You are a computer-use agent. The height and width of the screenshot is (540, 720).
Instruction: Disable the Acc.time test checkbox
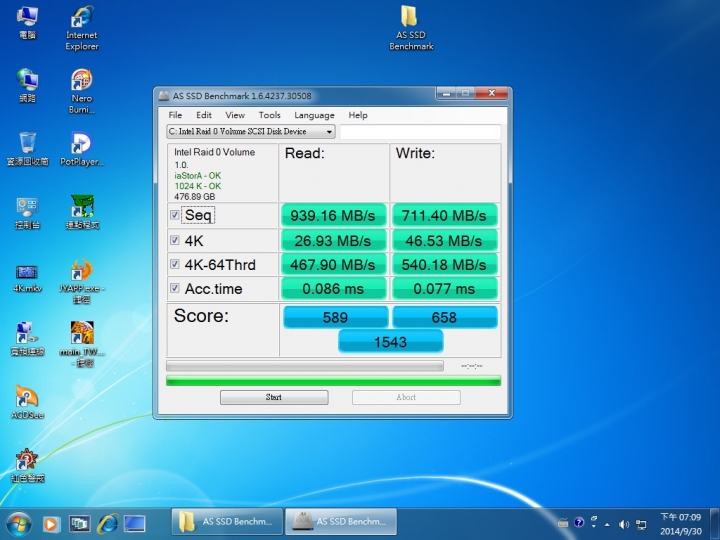tap(174, 288)
